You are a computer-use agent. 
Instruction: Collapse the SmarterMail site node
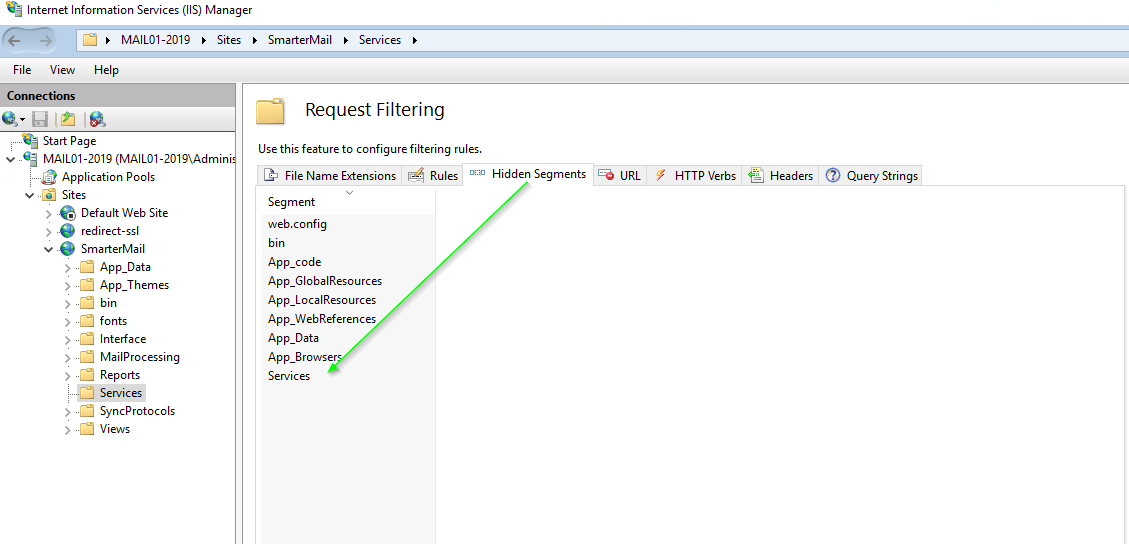49,249
